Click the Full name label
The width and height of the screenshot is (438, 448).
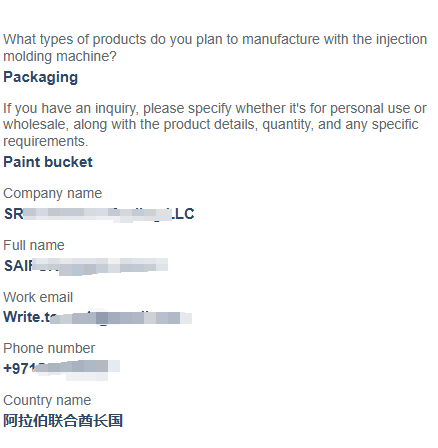coord(34,245)
